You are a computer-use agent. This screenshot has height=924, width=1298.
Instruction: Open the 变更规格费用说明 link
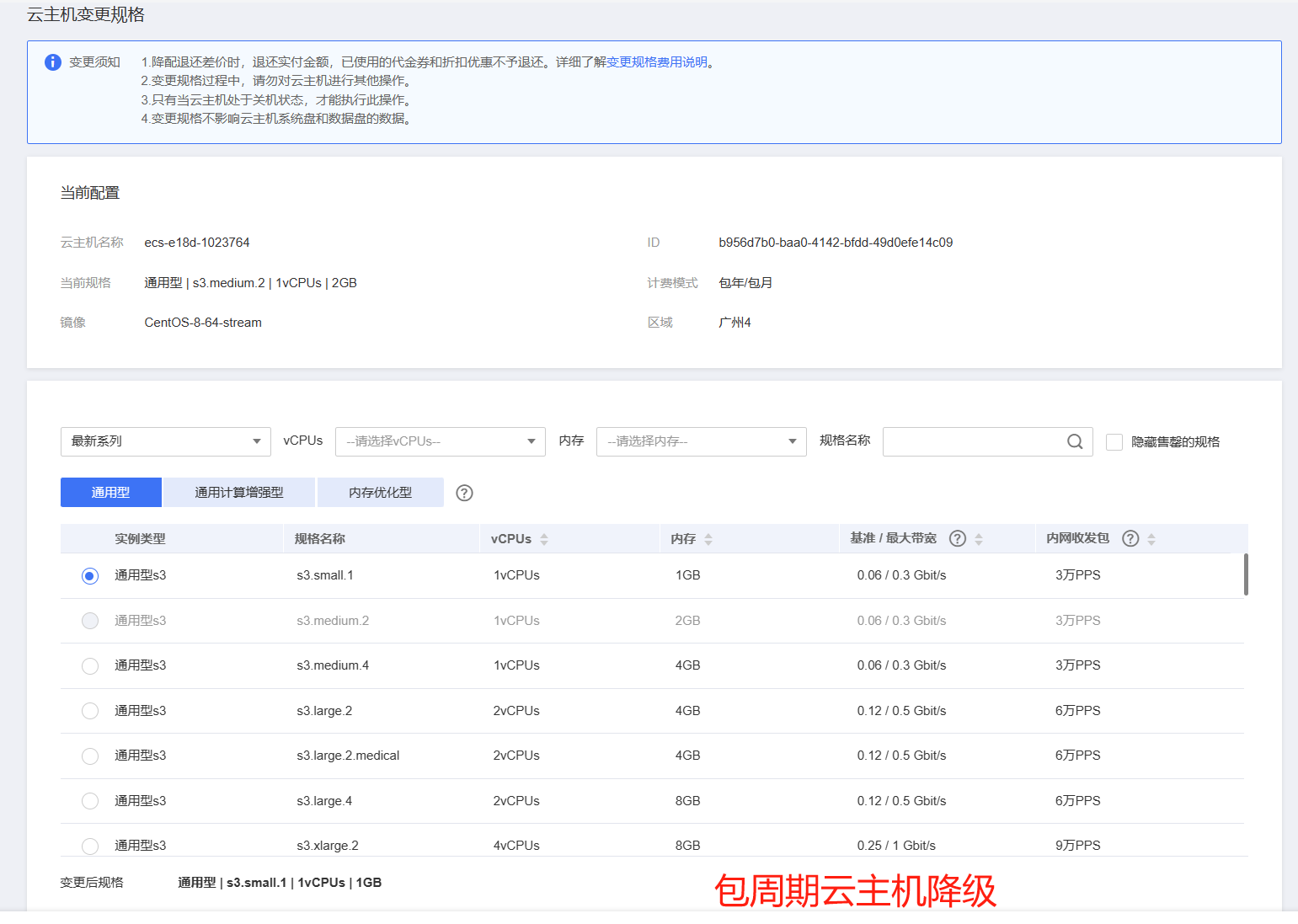tap(656, 62)
